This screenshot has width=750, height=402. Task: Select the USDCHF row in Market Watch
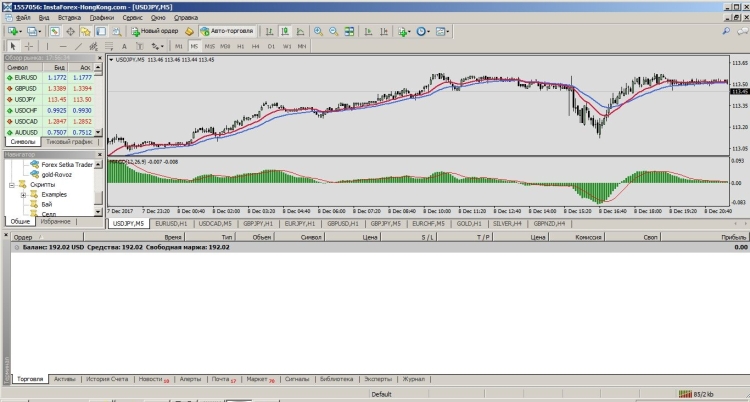(x=50, y=111)
